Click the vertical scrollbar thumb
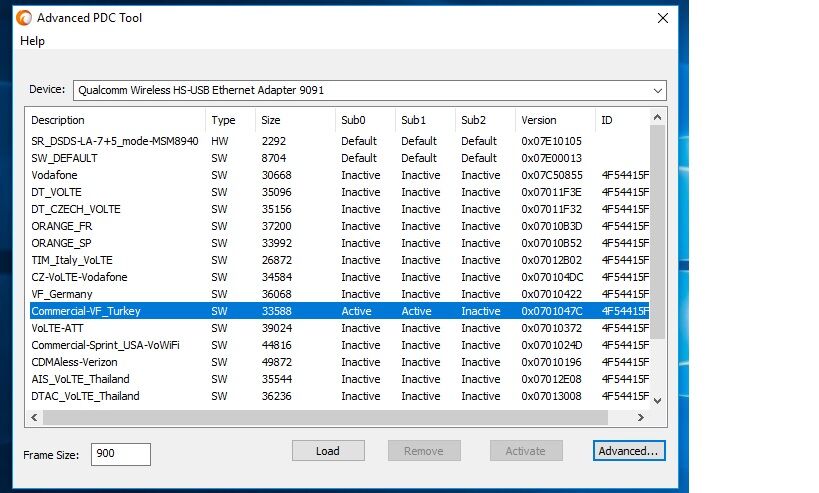Viewport: 819px width, 493px height. (x=658, y=232)
